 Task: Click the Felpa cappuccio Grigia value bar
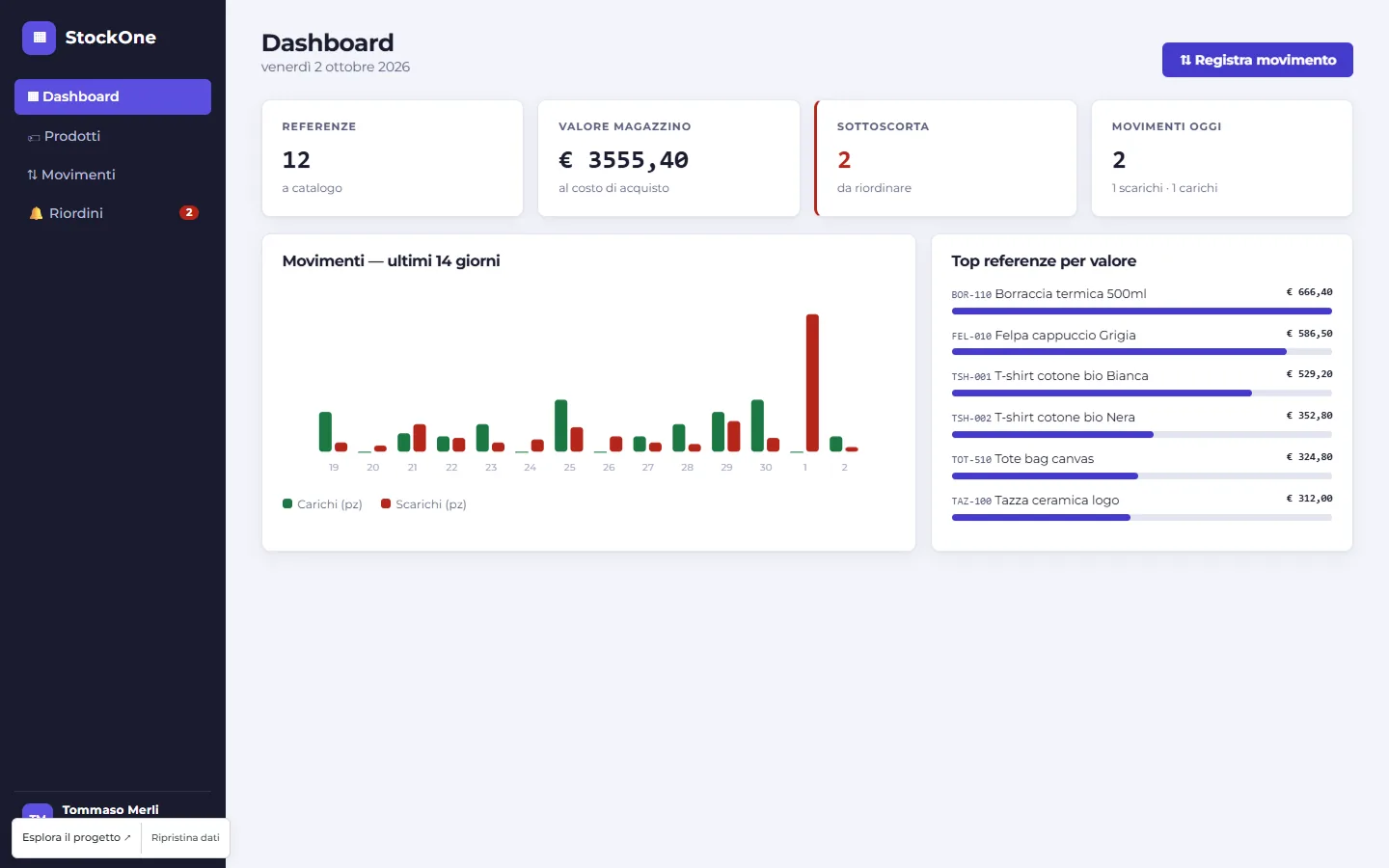[1142, 352]
